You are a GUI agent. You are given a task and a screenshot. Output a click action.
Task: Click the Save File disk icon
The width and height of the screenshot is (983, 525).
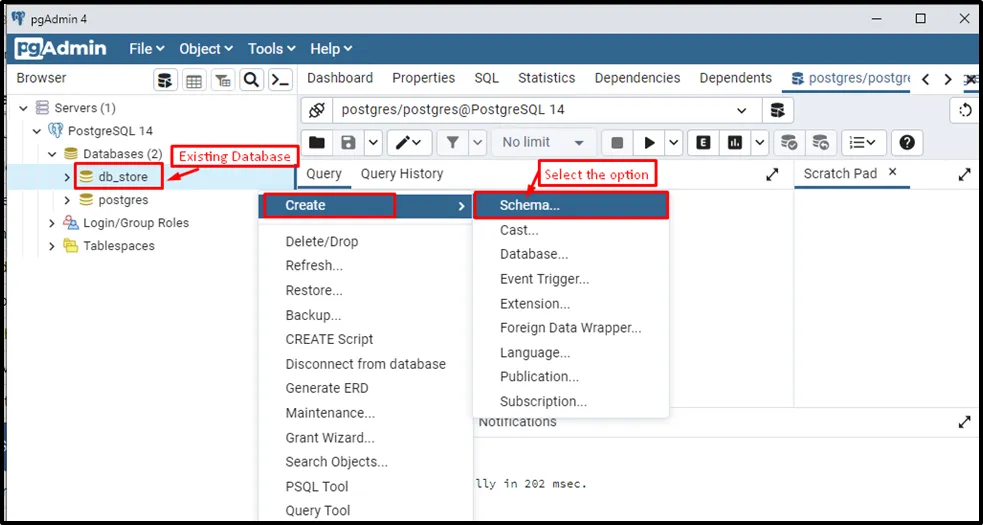click(348, 143)
